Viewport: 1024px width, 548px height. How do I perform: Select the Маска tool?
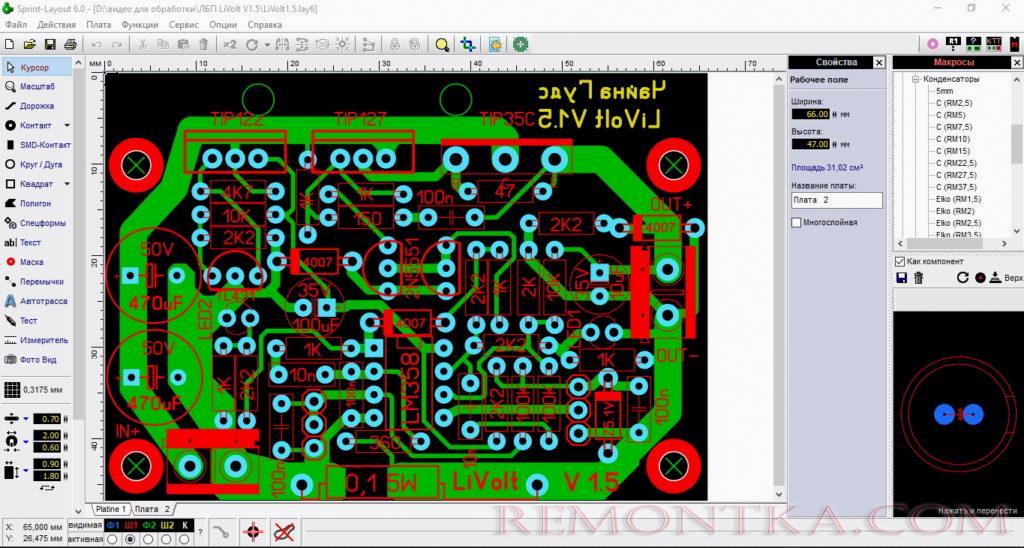tap(37, 262)
